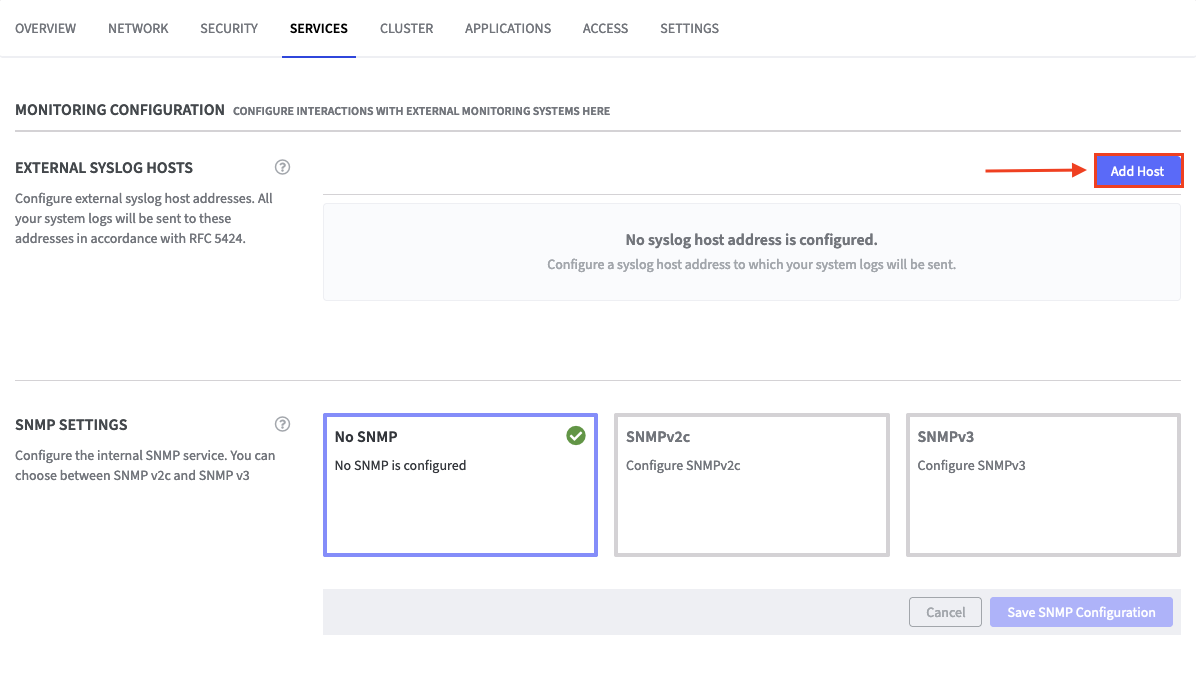The height and width of the screenshot is (683, 1196).
Task: Open the Security tab
Action: pyautogui.click(x=229, y=28)
